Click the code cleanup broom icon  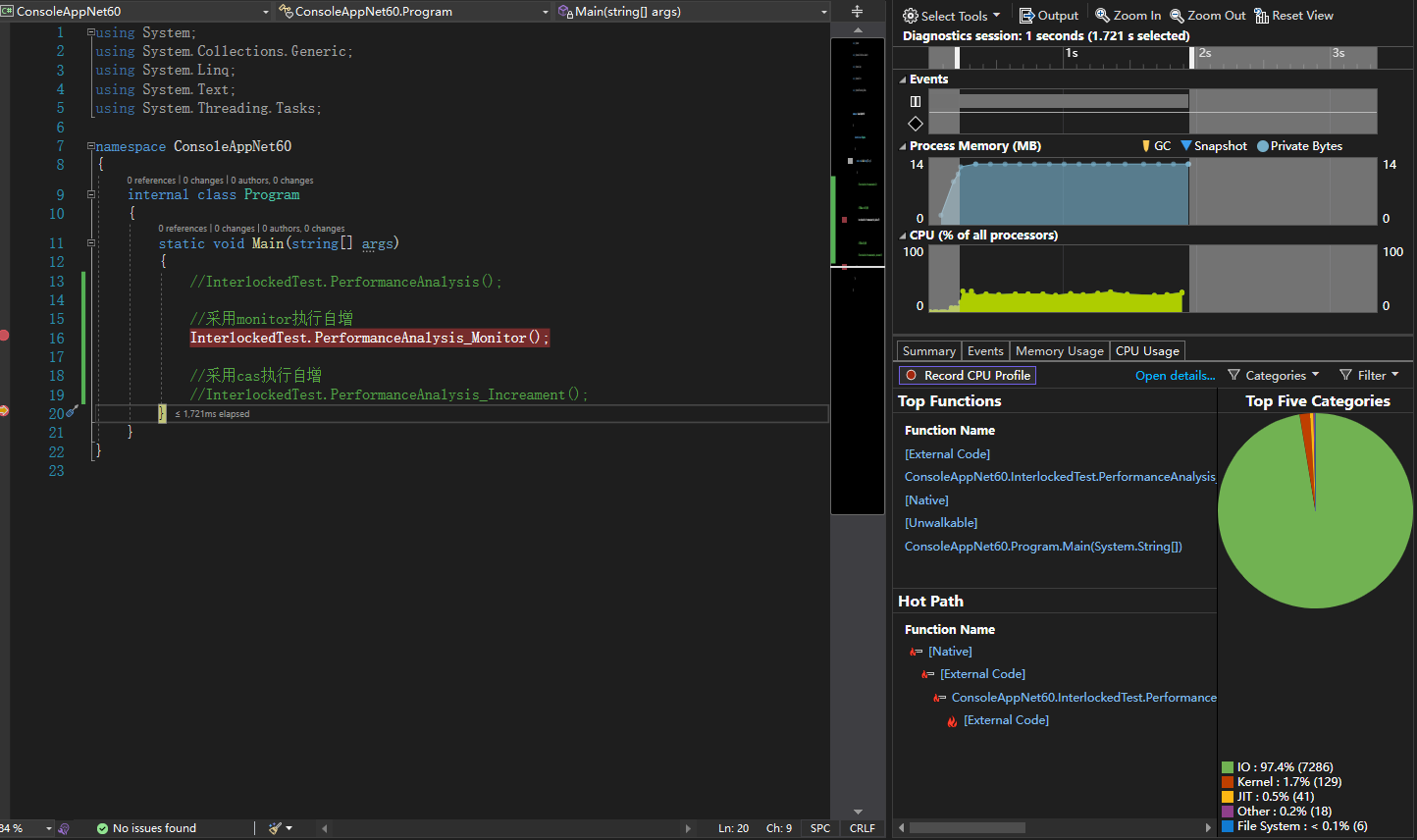(x=275, y=828)
